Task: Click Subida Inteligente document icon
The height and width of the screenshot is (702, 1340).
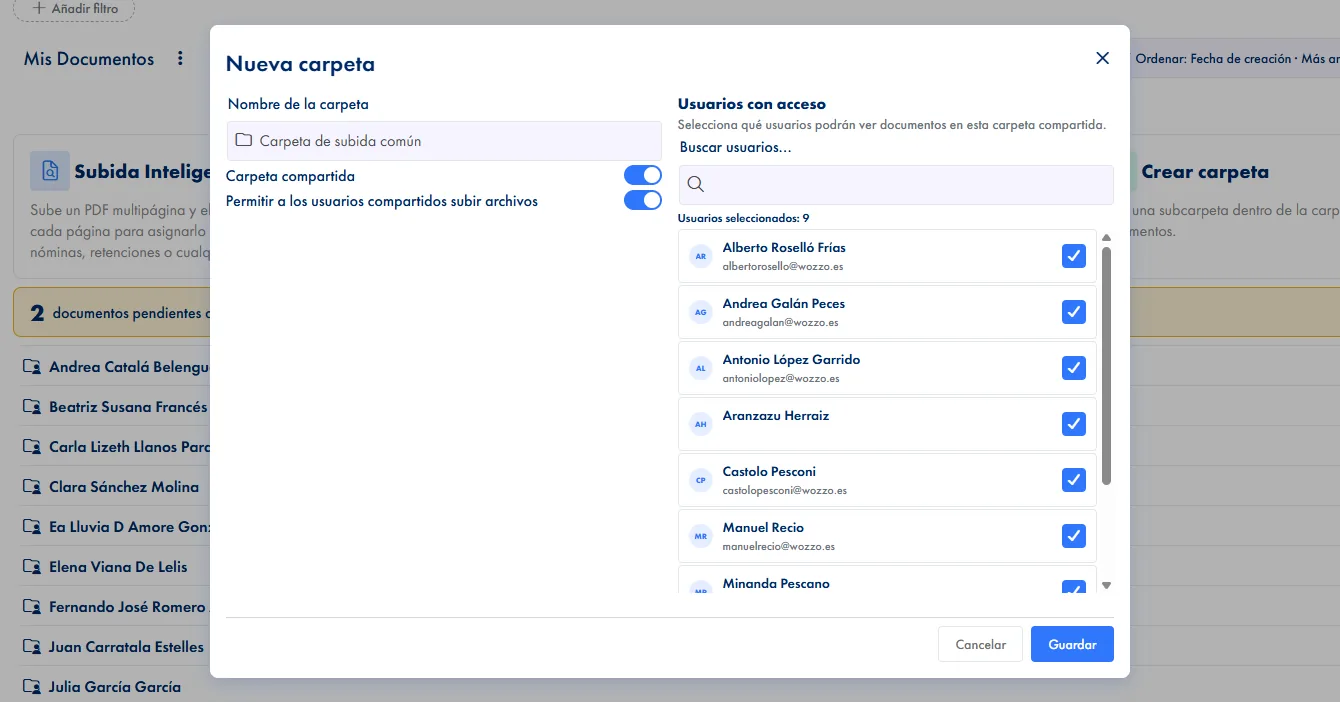Action: (50, 171)
